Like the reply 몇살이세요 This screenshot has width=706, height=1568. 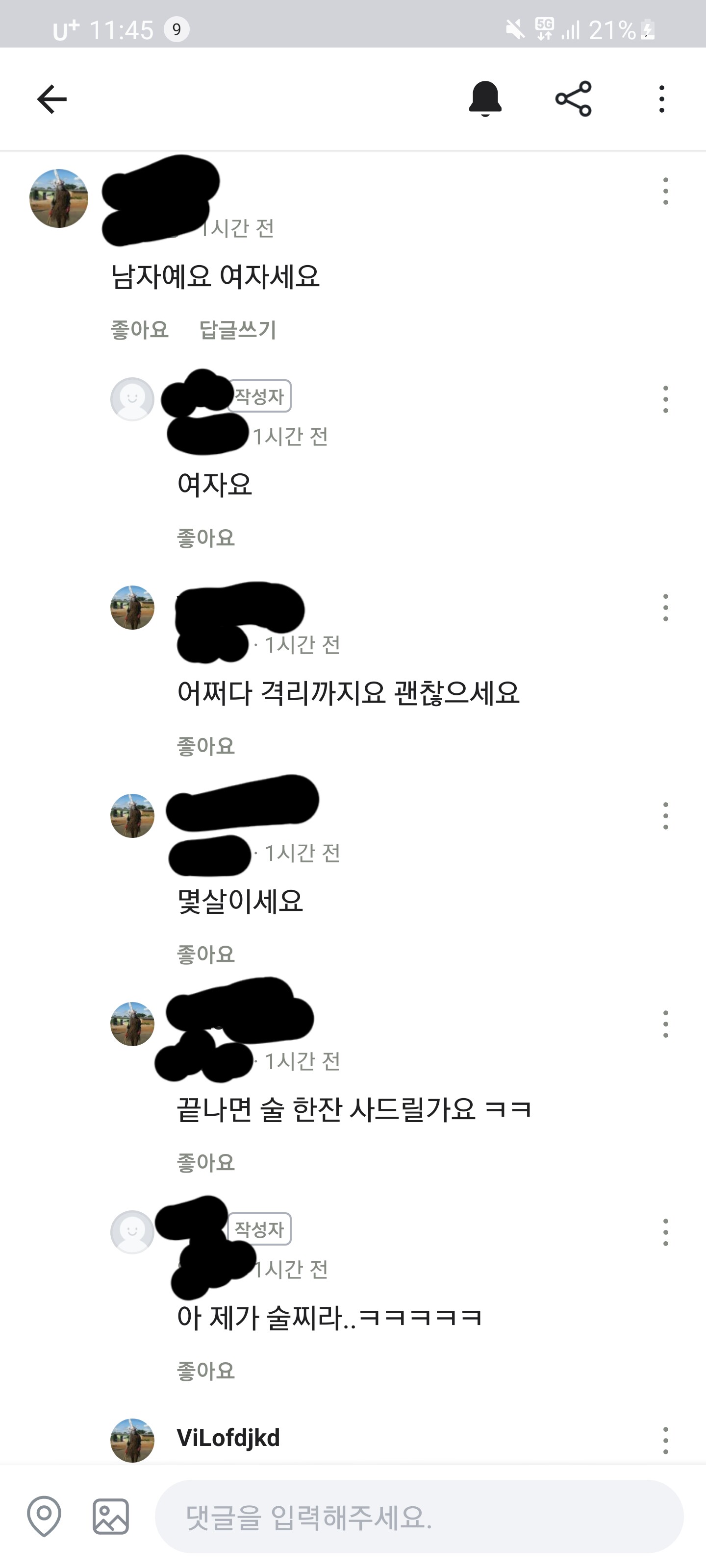tap(206, 954)
